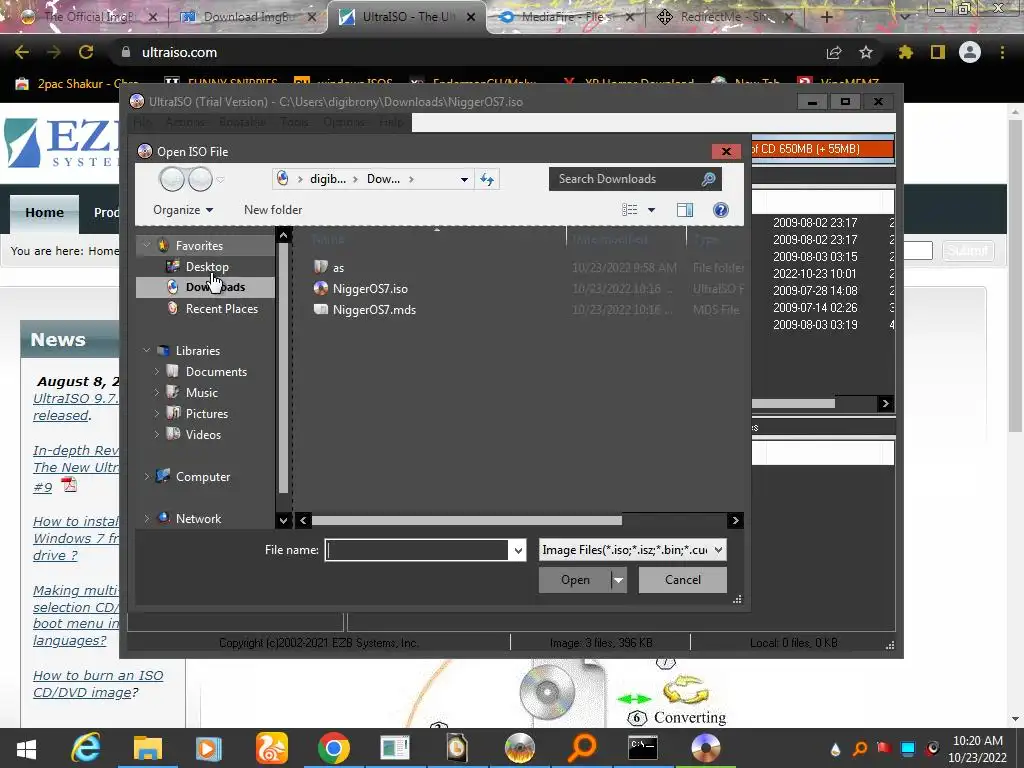Expand the Documents library node
The image size is (1024, 768).
point(157,372)
